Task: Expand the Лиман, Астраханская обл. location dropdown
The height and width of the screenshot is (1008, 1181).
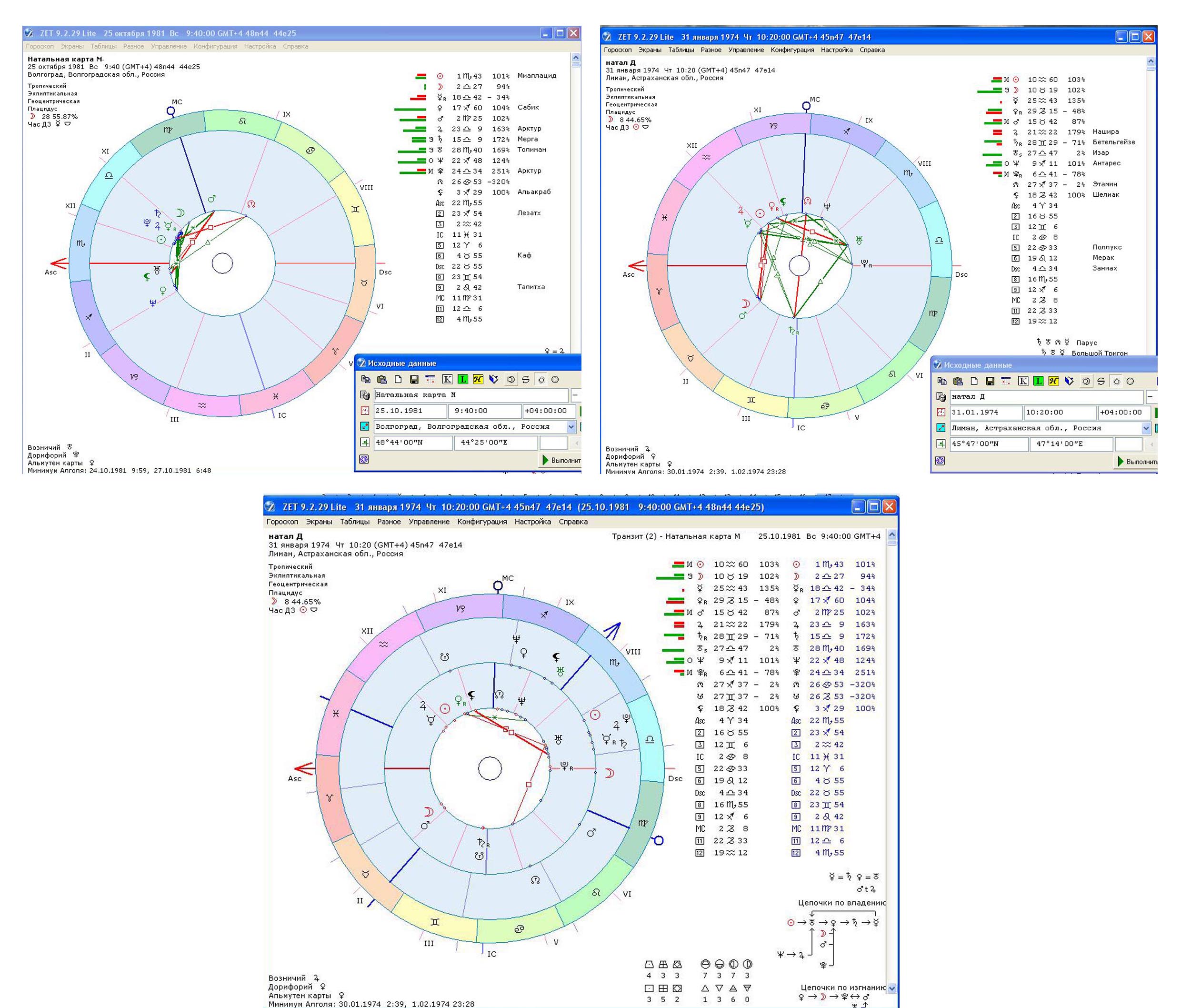Action: click(1146, 428)
